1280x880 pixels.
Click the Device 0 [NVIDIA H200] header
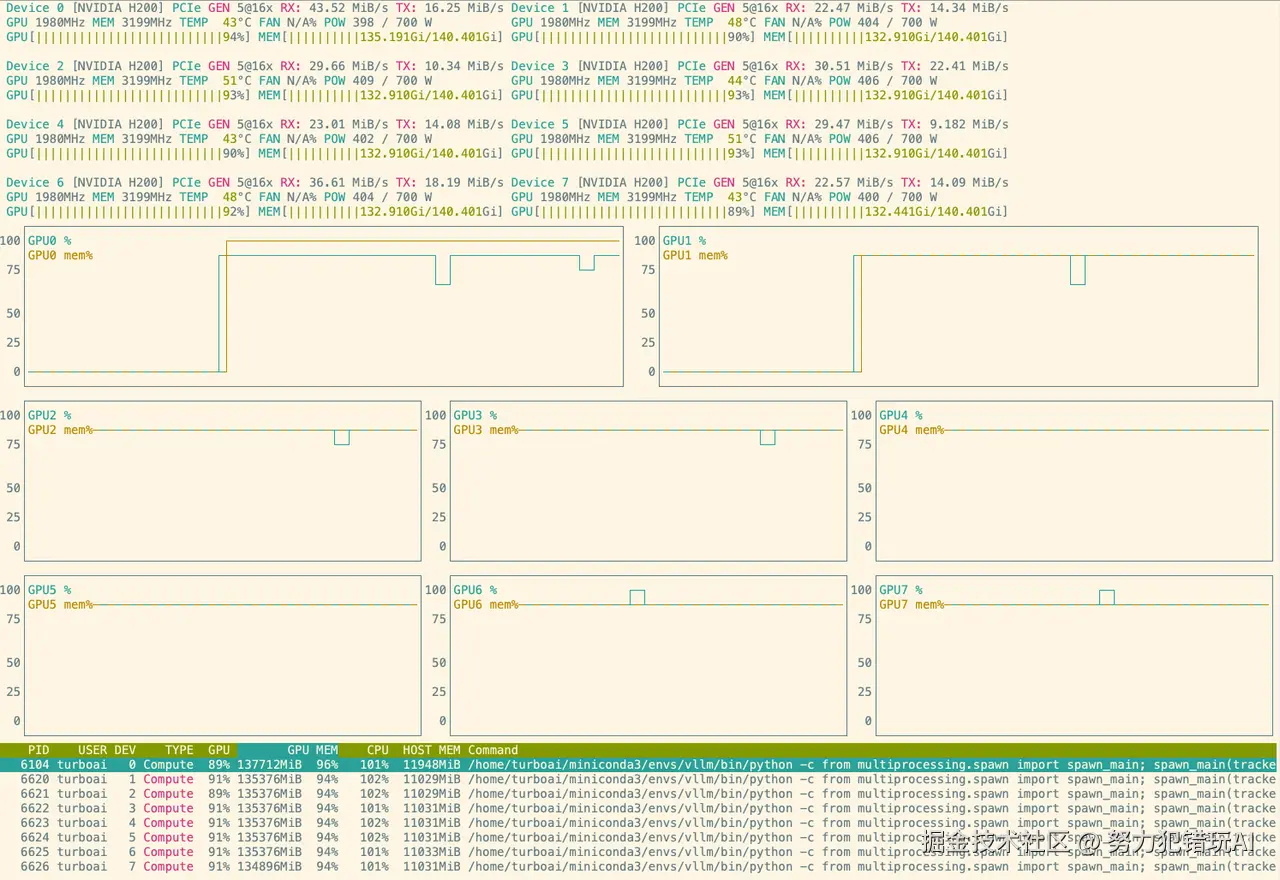pos(85,8)
